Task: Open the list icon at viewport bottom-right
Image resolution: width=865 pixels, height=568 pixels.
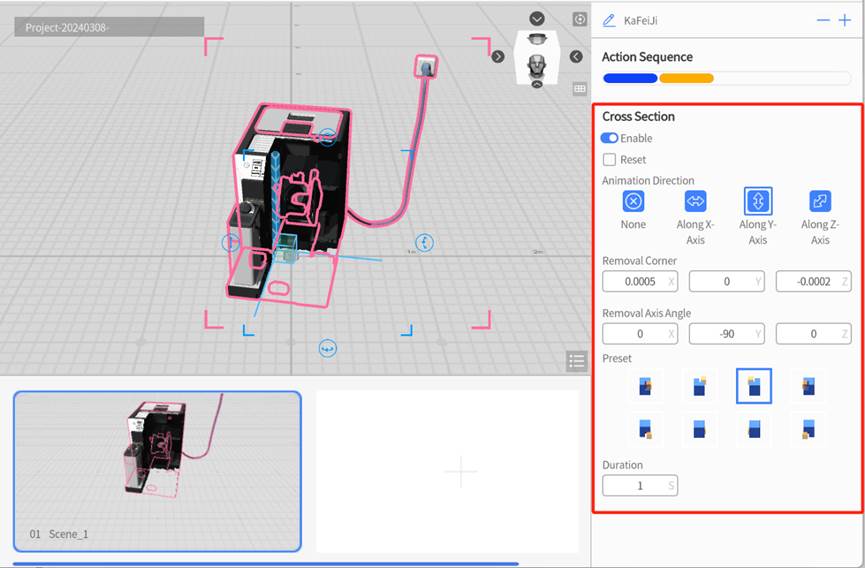Action: [576, 361]
